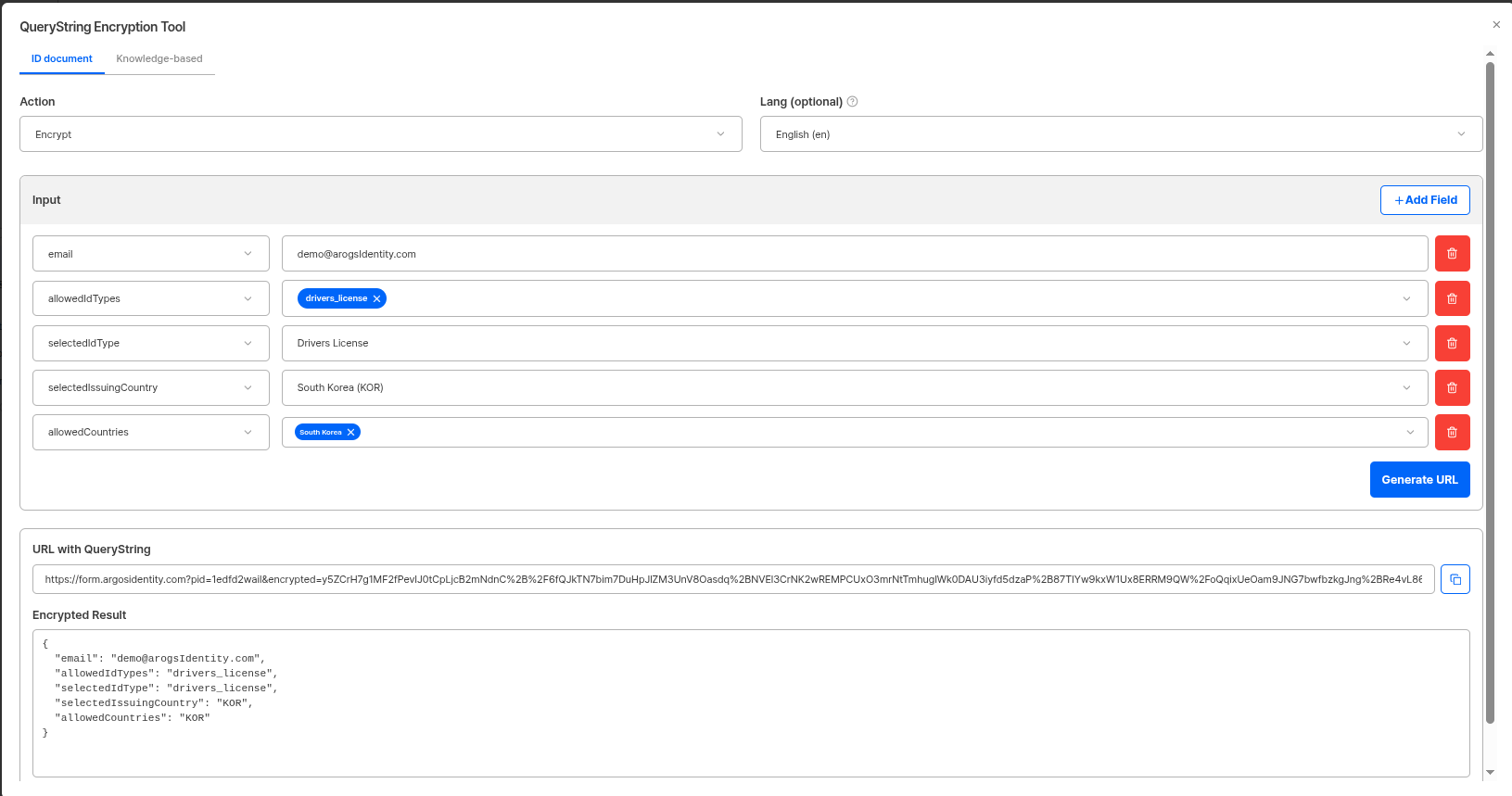1512x796 pixels.
Task: Click the Encrypted Result label
Action: pos(79,615)
